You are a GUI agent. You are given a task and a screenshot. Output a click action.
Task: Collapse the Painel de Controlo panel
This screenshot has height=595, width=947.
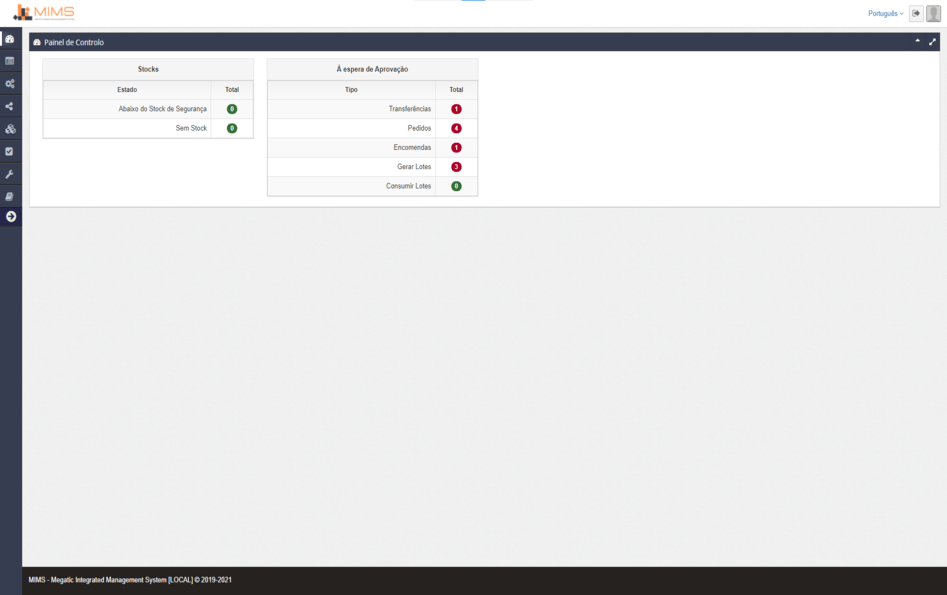point(916,41)
